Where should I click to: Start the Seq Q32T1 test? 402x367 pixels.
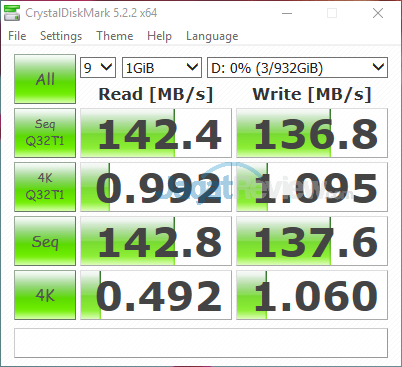(45, 133)
